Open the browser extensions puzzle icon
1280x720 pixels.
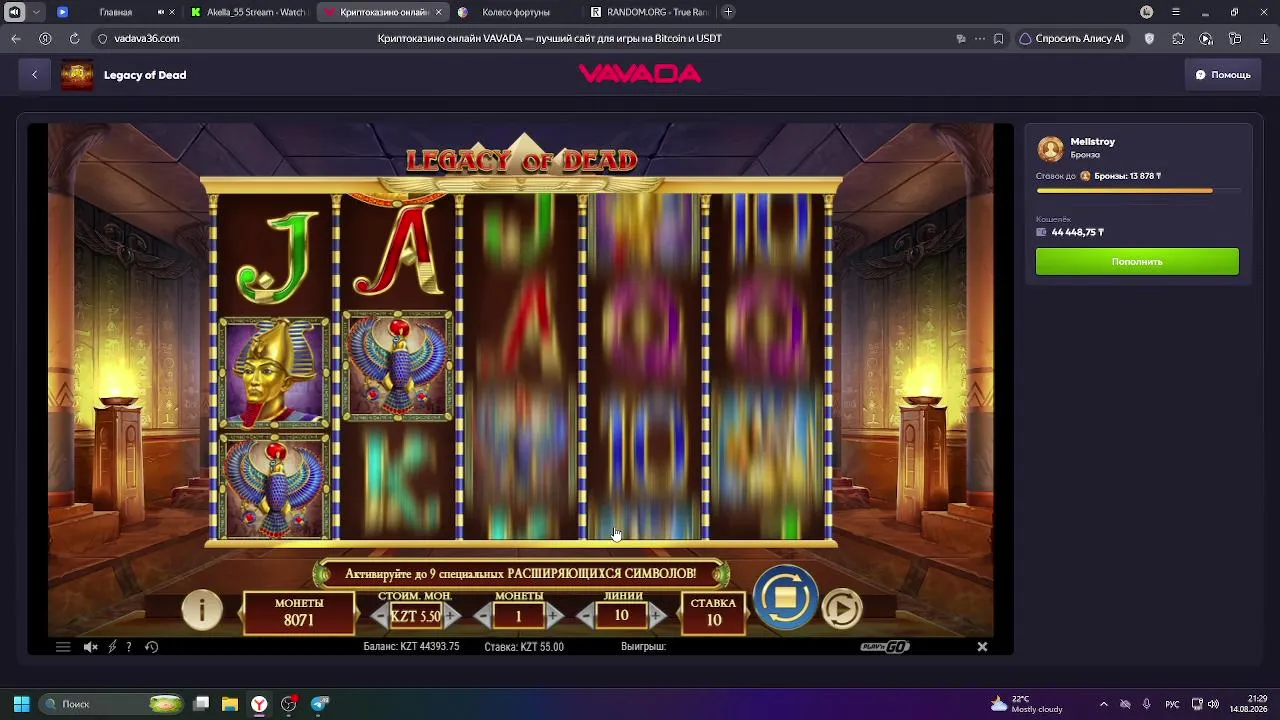click(1178, 38)
